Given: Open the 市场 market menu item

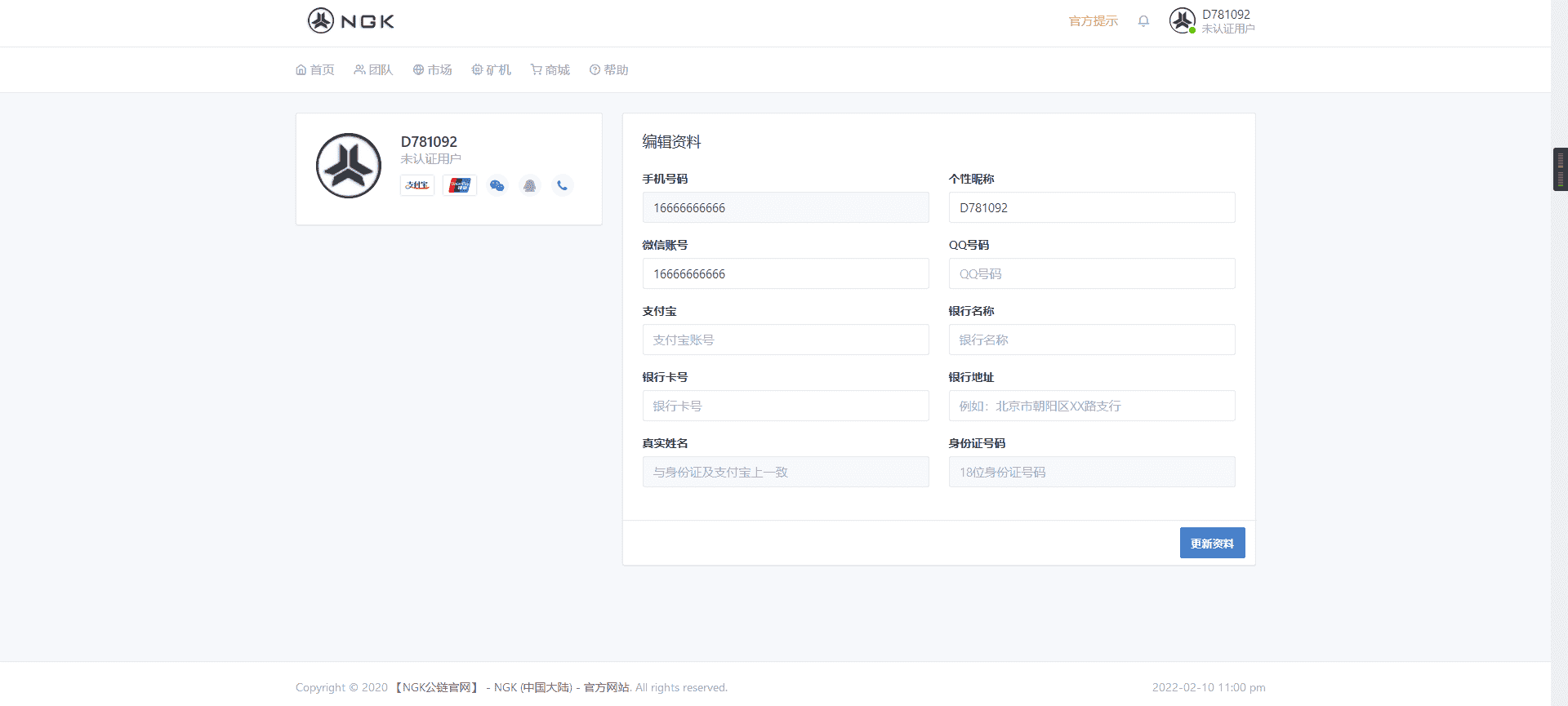Looking at the screenshot, I should point(432,70).
